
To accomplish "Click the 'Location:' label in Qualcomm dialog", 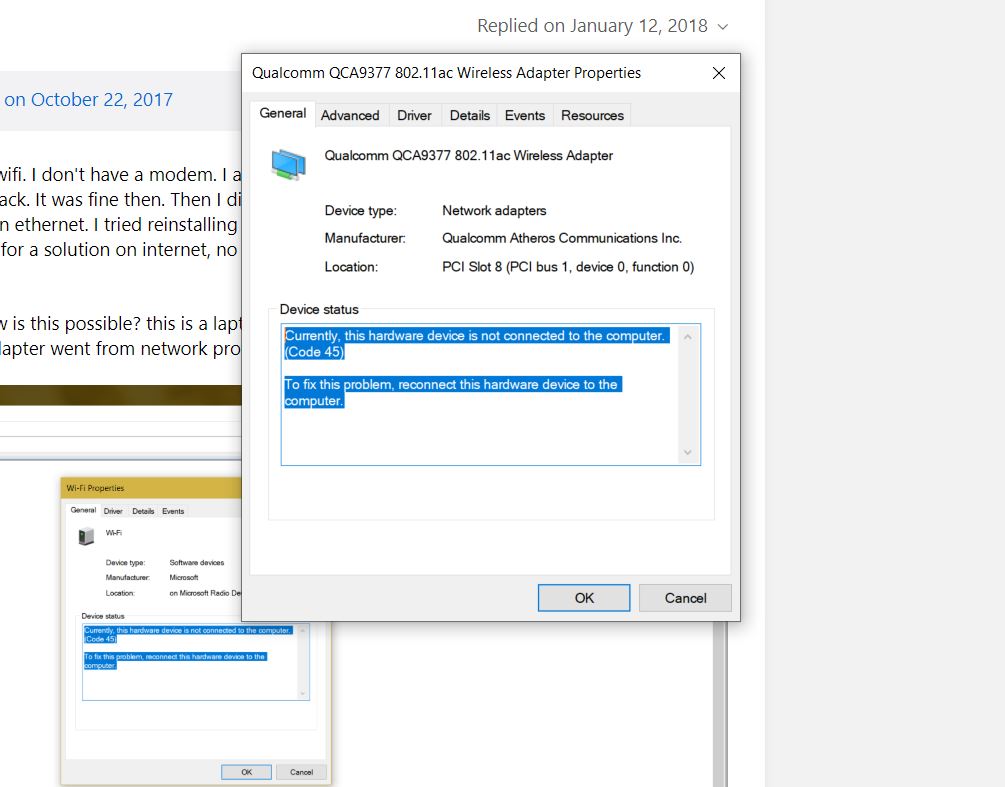I will 351,267.
